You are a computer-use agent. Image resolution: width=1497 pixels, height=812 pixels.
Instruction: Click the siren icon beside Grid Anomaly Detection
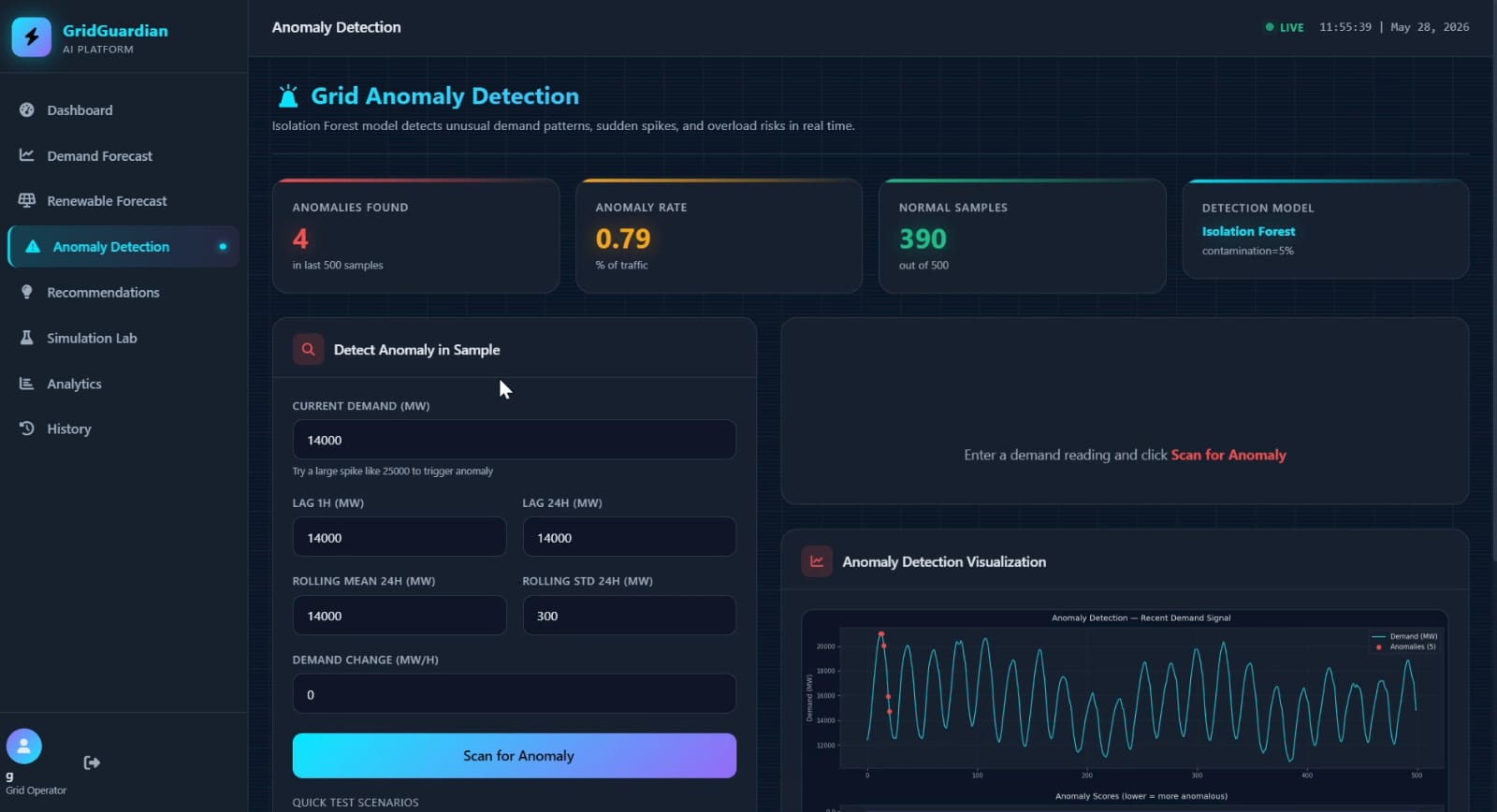(x=288, y=96)
